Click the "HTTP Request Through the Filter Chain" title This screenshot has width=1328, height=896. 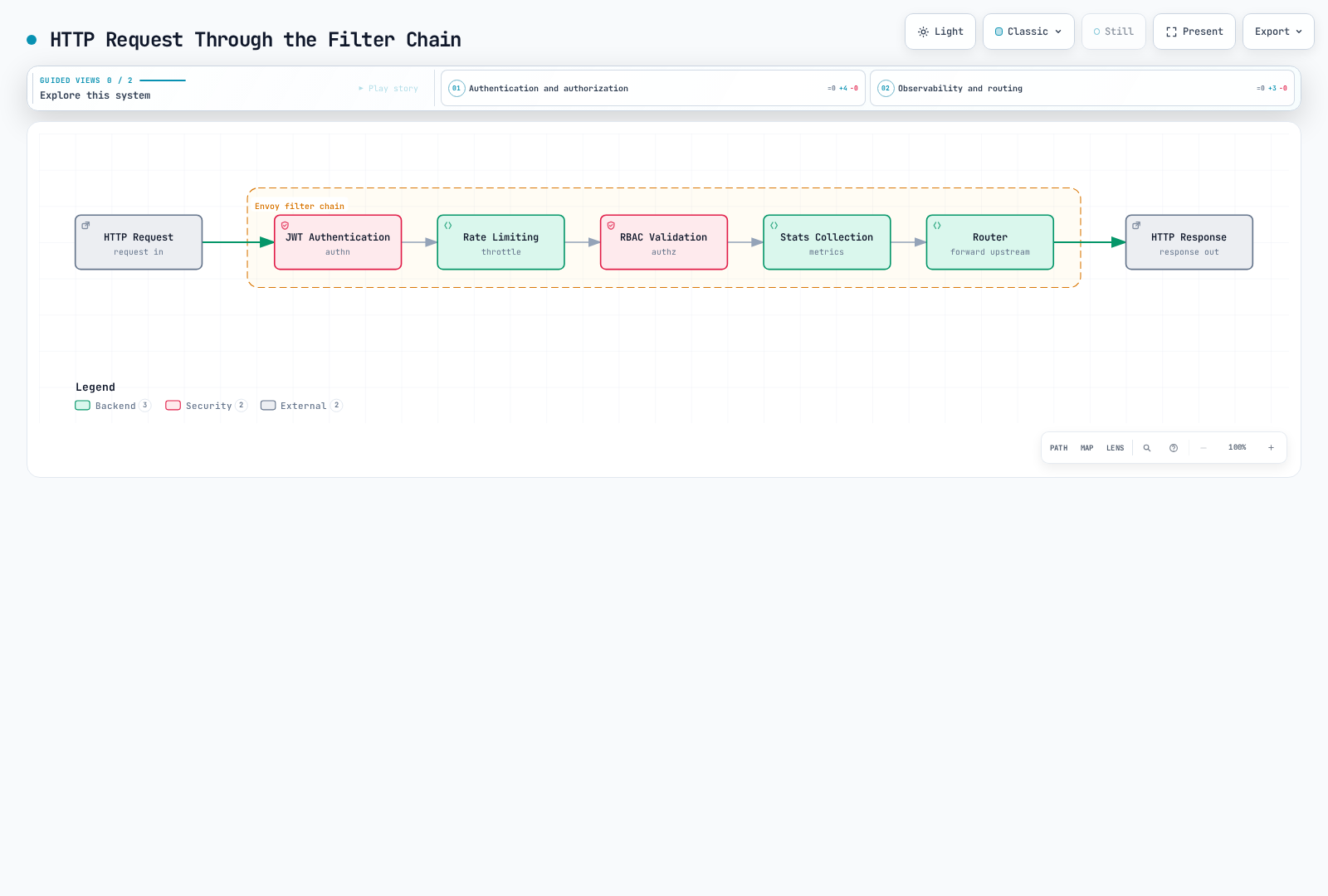256,40
